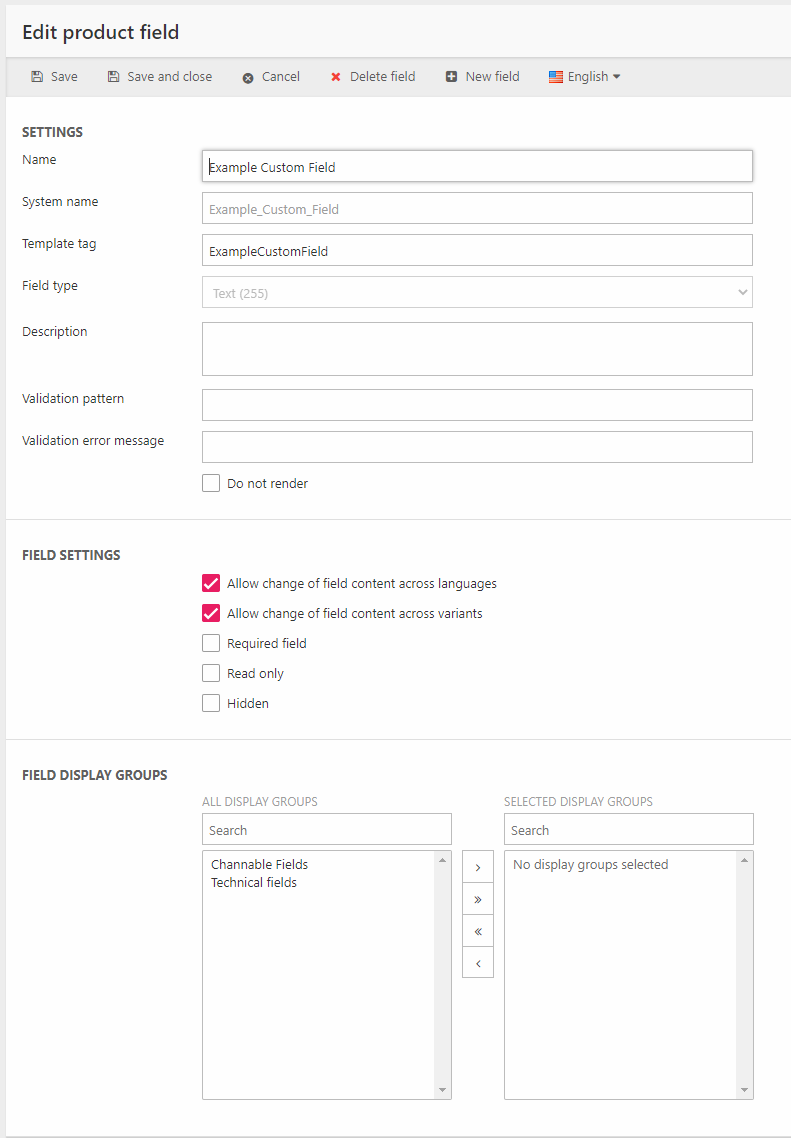Viewport: 791px width, 1138px height.
Task: Click the Template tag input field
Action: (x=477, y=251)
